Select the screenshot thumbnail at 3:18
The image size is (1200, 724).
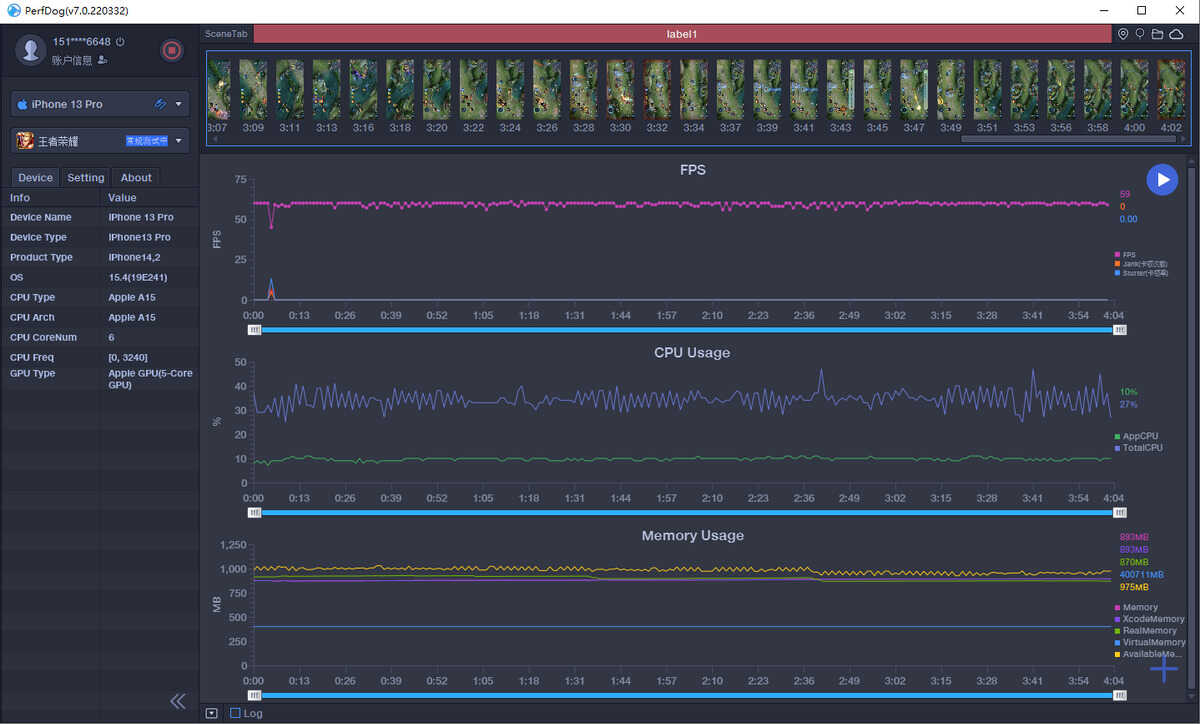(400, 90)
